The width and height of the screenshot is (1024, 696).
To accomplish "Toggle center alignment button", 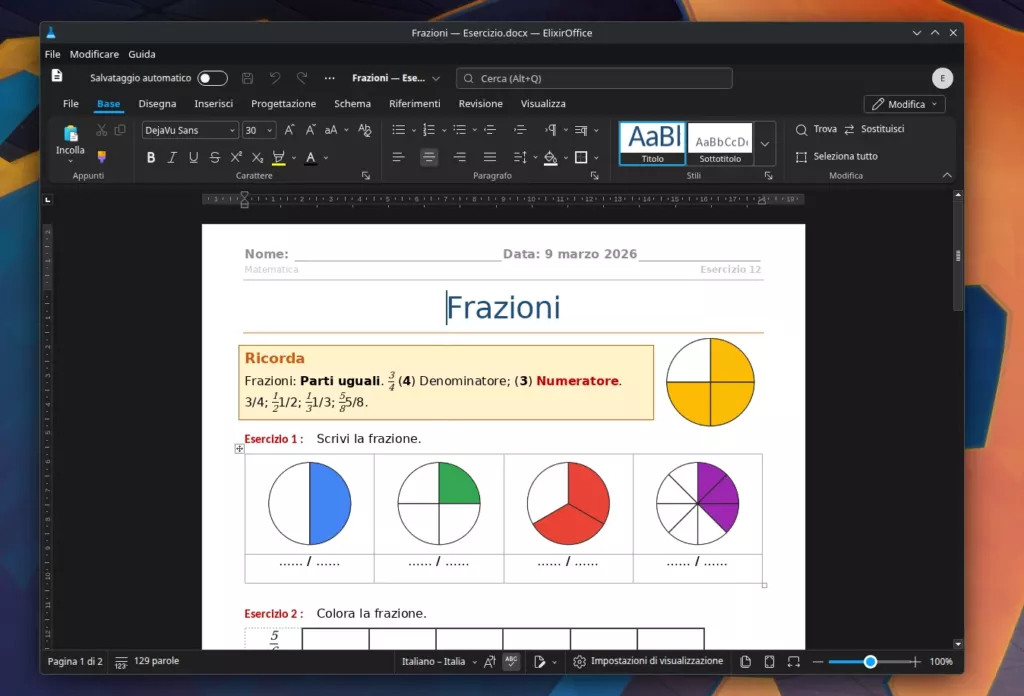I will [x=429, y=157].
